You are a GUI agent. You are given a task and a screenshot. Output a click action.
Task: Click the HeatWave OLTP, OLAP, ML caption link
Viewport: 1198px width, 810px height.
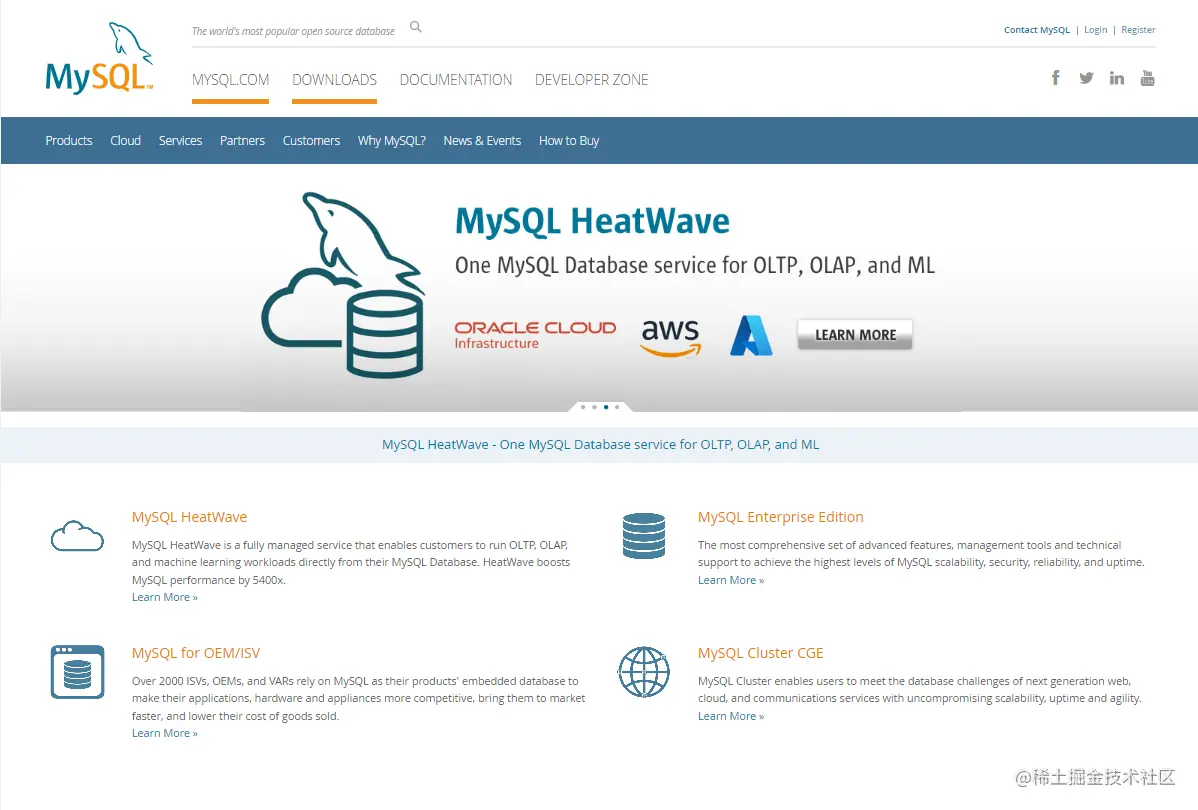pos(601,445)
